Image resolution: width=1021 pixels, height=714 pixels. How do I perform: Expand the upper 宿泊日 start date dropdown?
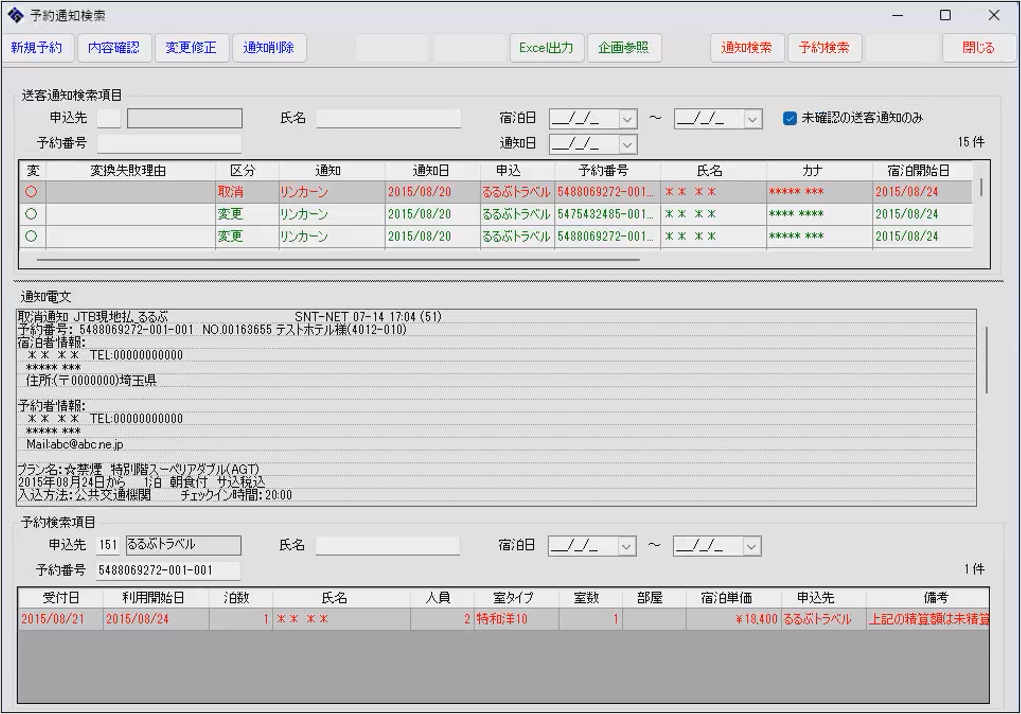point(627,119)
